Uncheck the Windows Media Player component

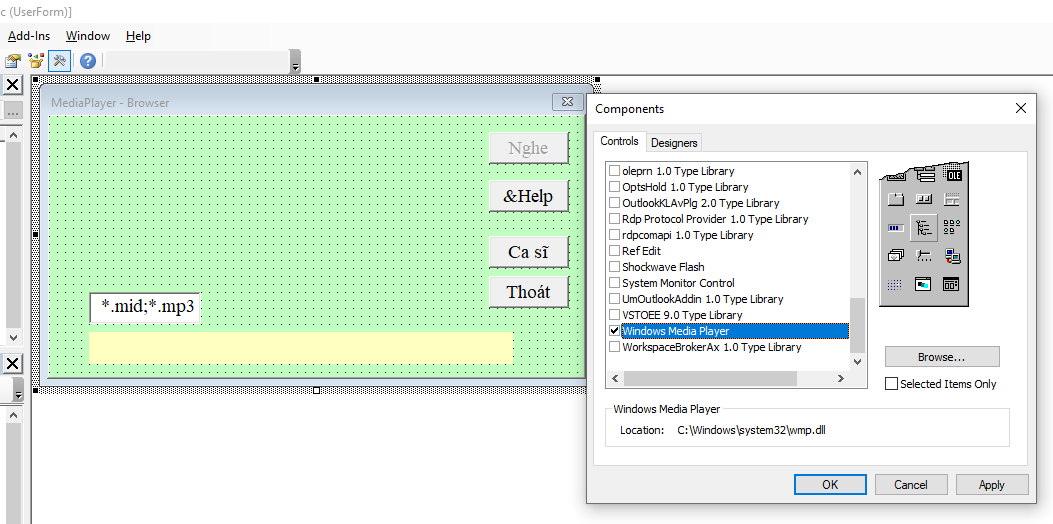click(614, 331)
